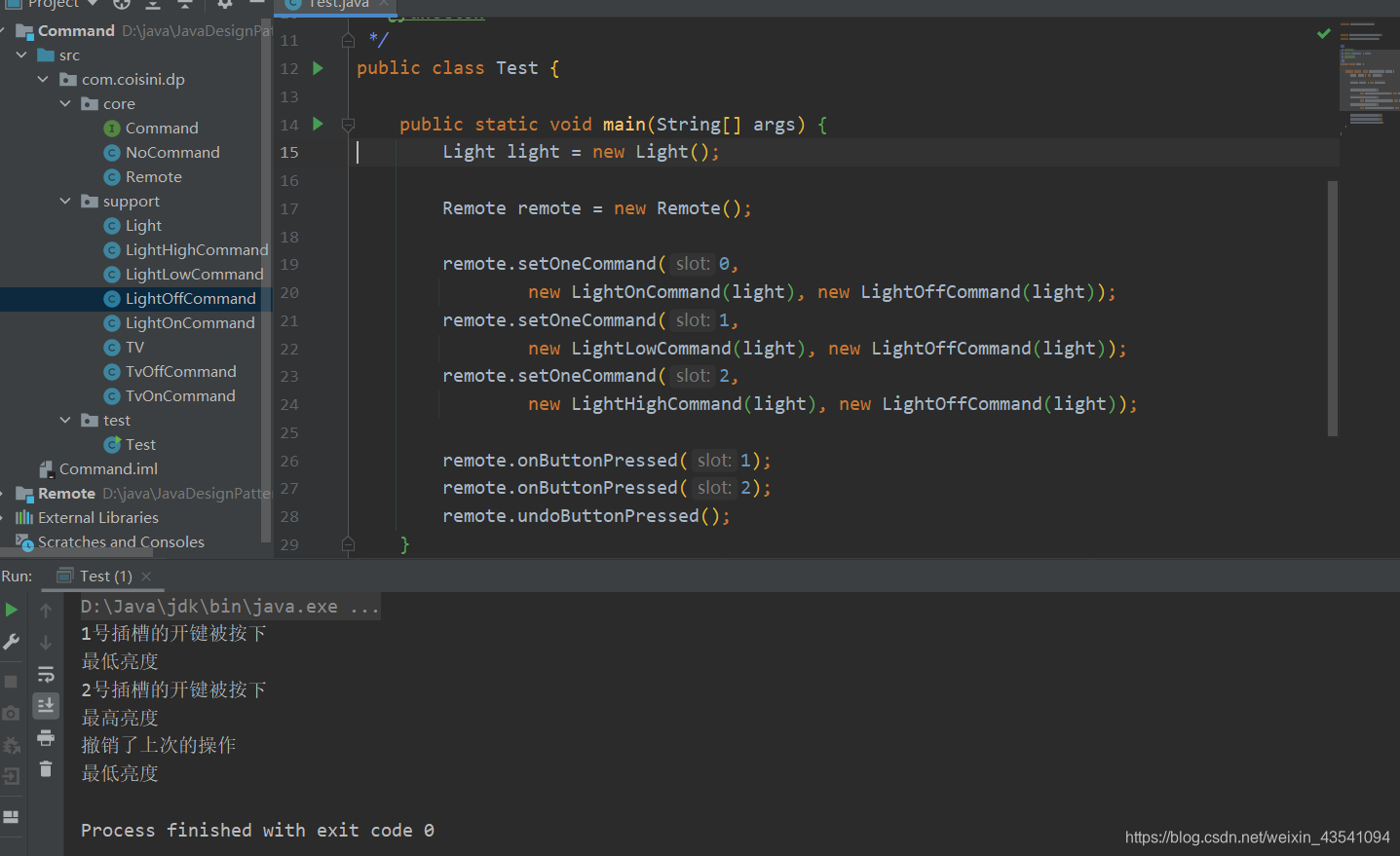This screenshot has width=1400, height=856.
Task: Click the project tree vertical scrollbar
Action: pyautogui.click(x=266, y=282)
